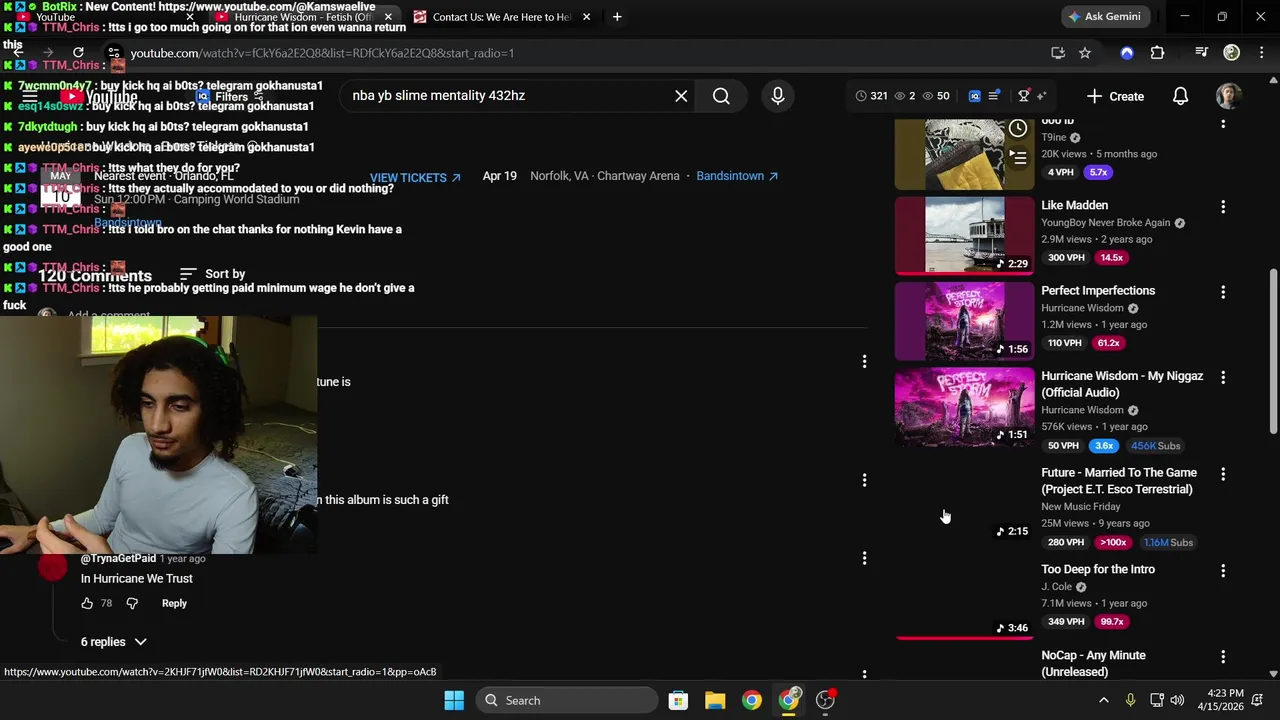
Task: Close the Contact Us tab
Action: pyautogui.click(x=586, y=17)
